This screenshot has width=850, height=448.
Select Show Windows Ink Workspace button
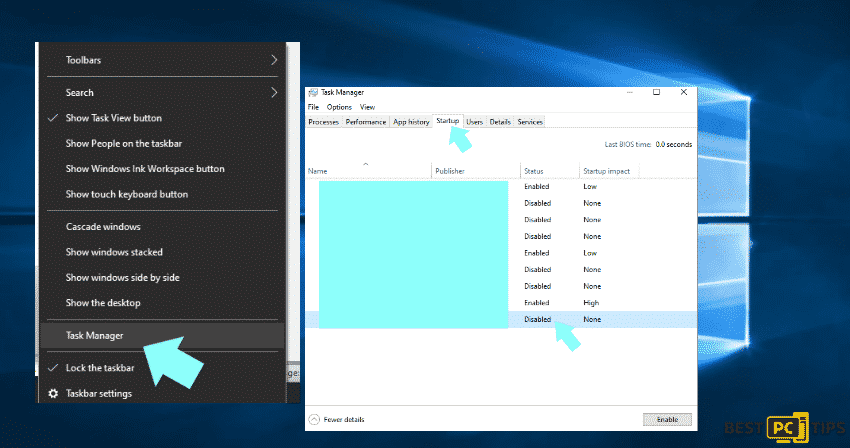145,169
